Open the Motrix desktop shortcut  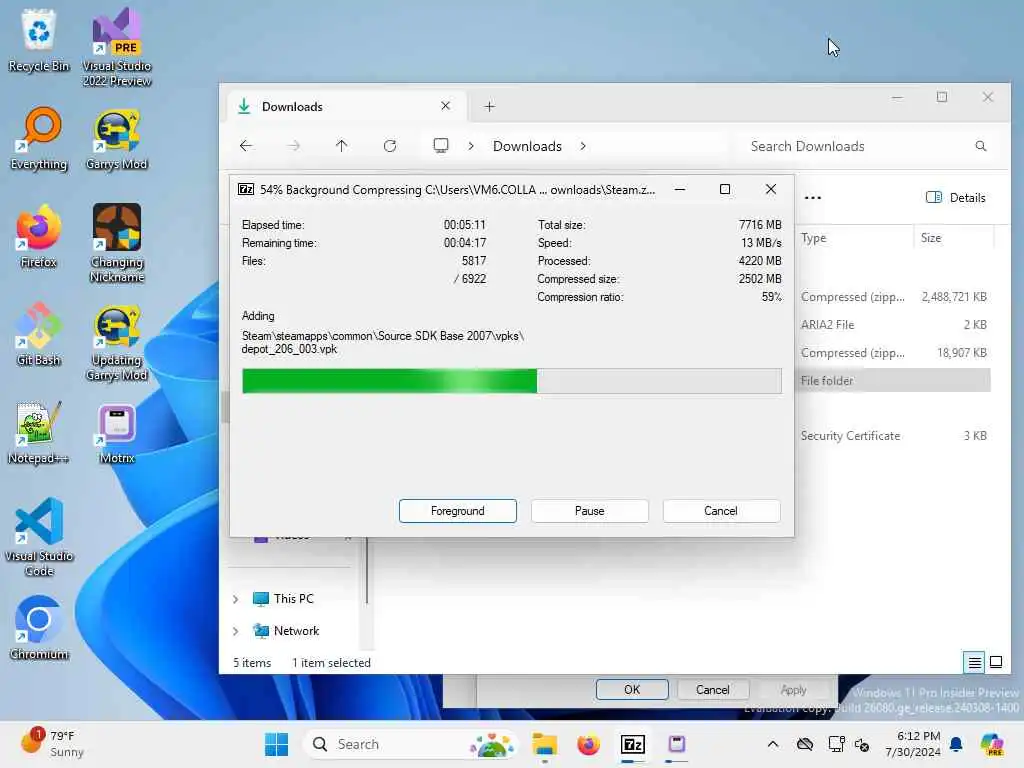[x=117, y=434]
